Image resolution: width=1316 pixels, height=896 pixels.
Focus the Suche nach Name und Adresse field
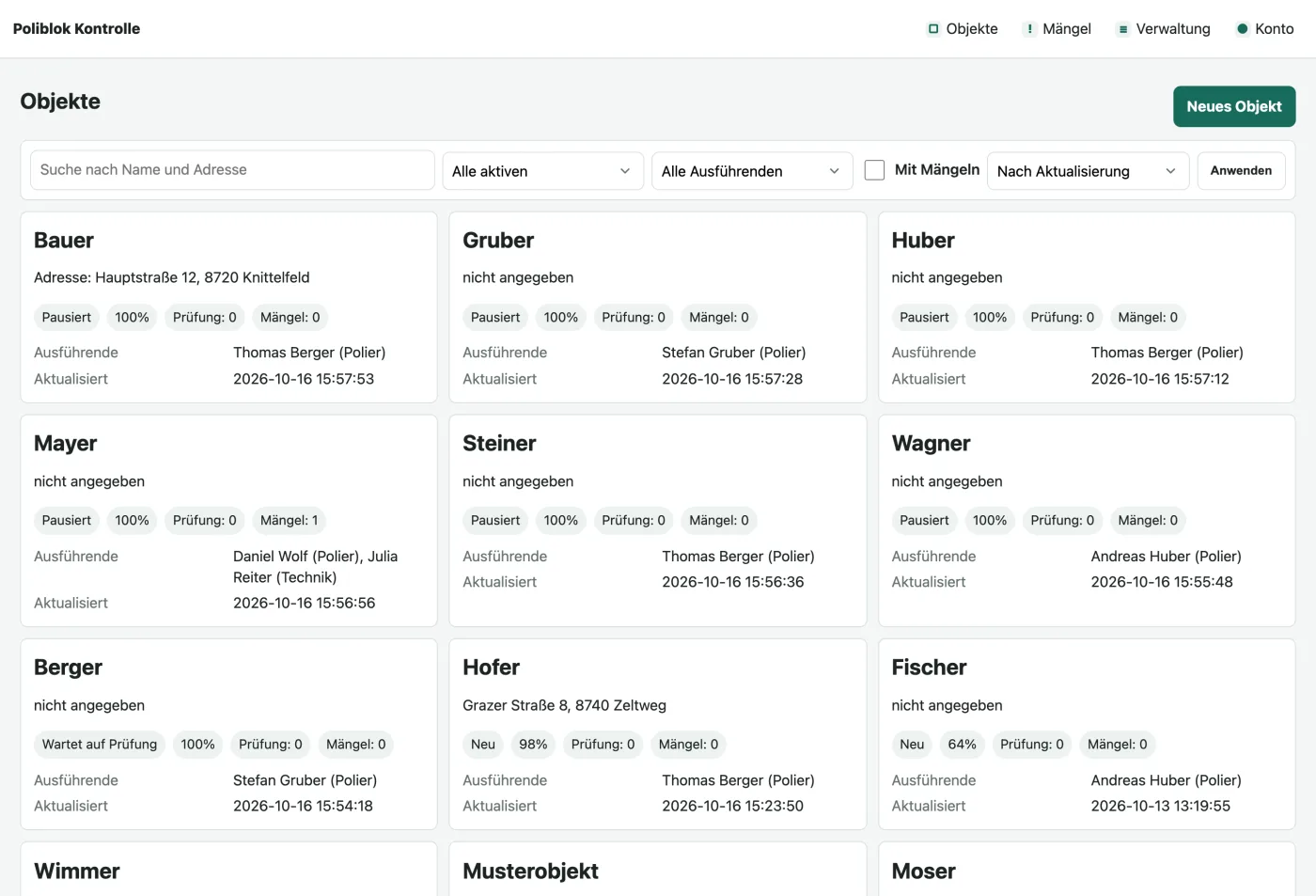(232, 170)
